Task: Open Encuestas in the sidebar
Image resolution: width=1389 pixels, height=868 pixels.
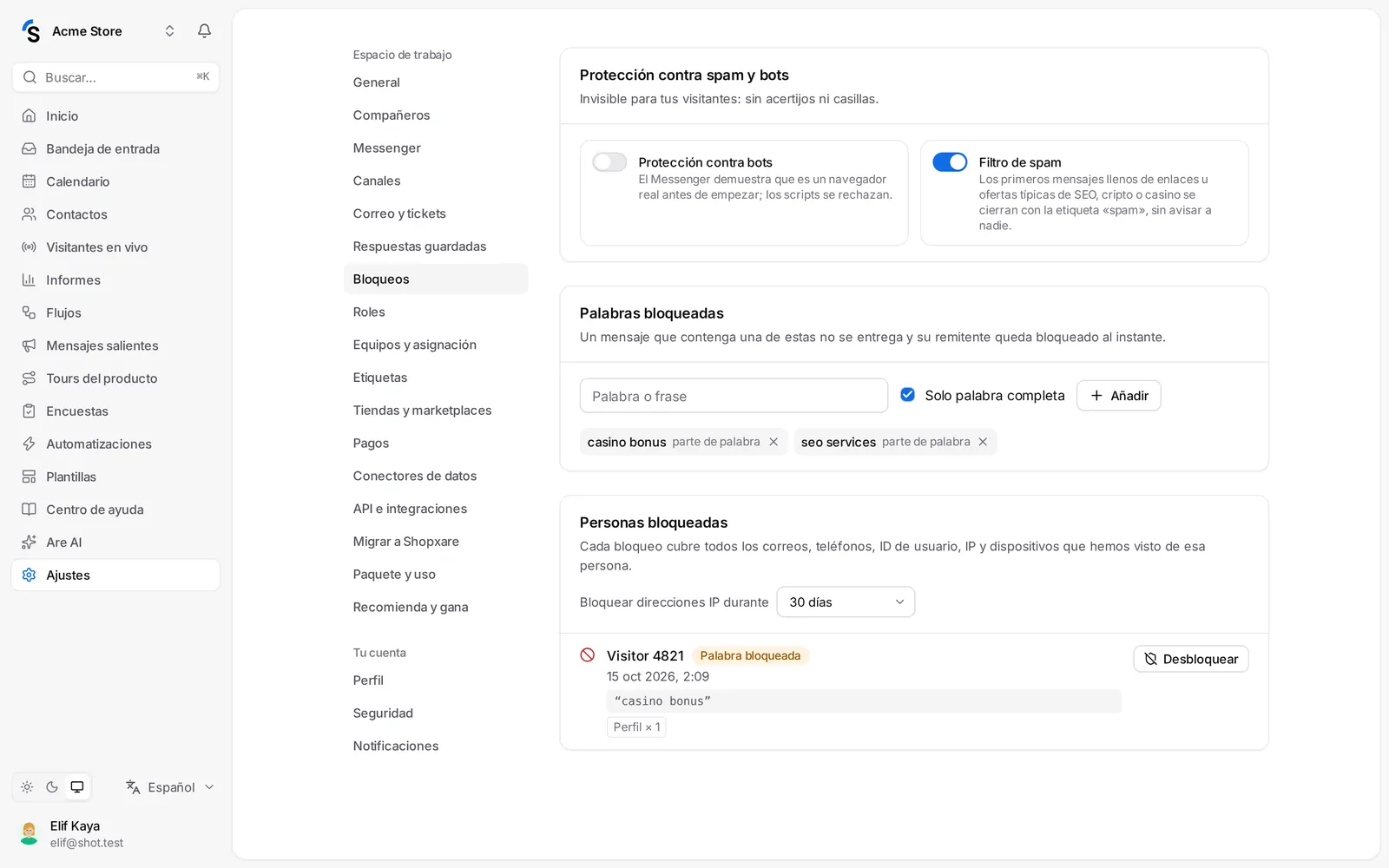Action: (115, 411)
